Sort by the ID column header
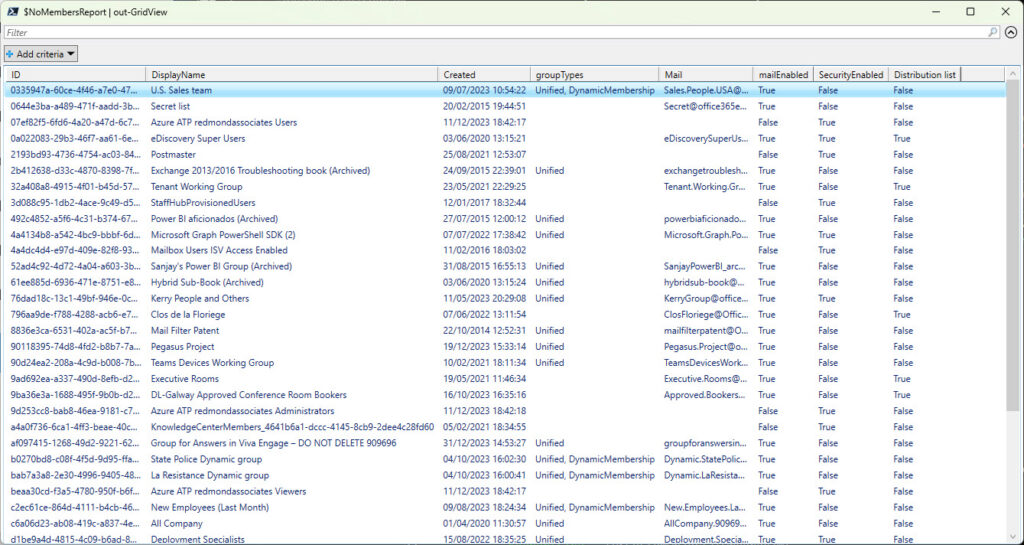This screenshot has height=545, width=1024. [75, 75]
